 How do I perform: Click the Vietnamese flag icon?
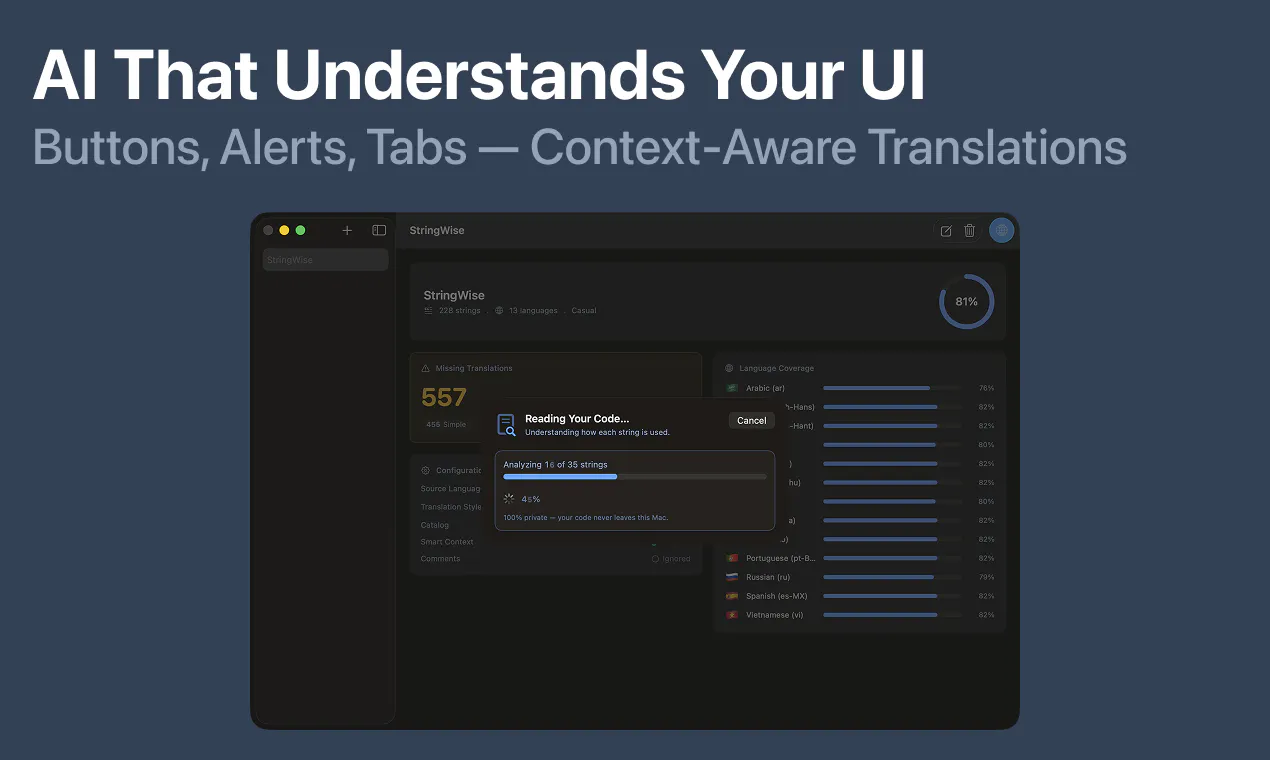point(732,615)
